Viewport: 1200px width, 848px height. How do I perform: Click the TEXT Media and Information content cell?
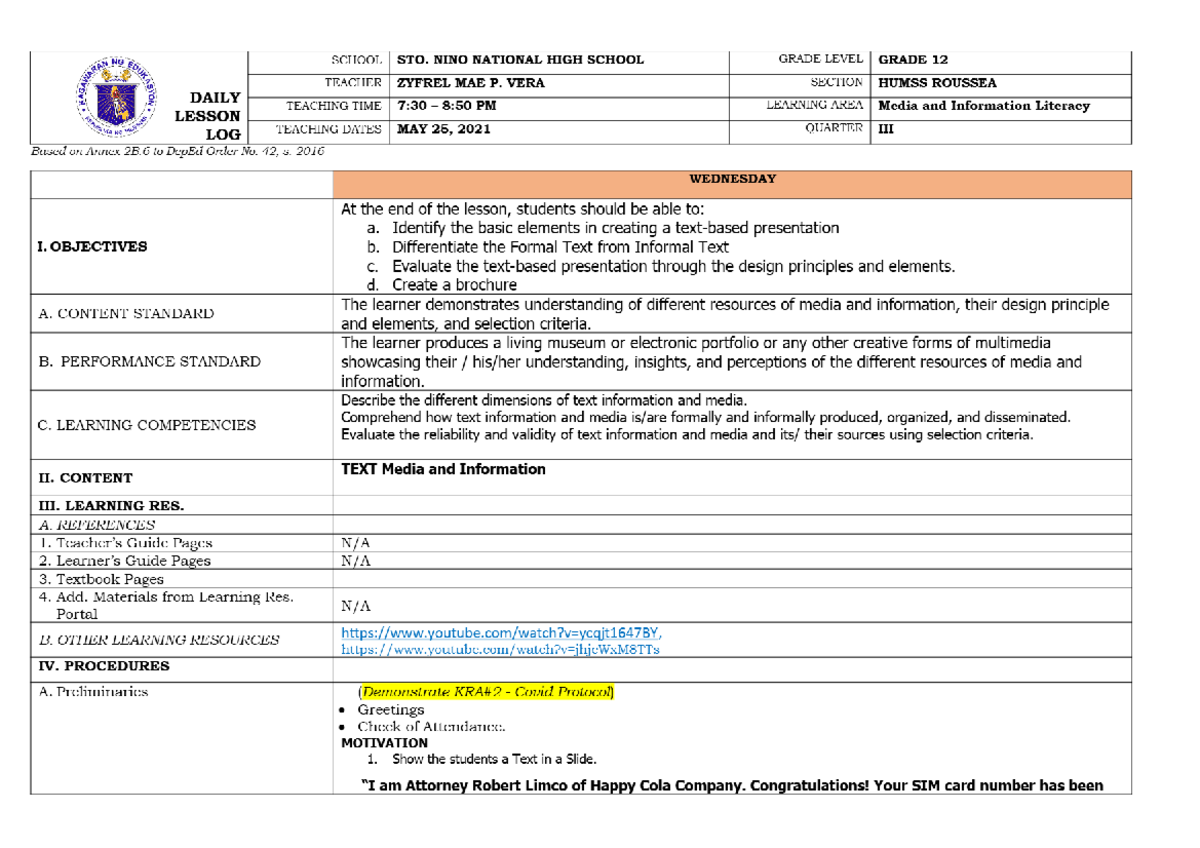coord(731,477)
